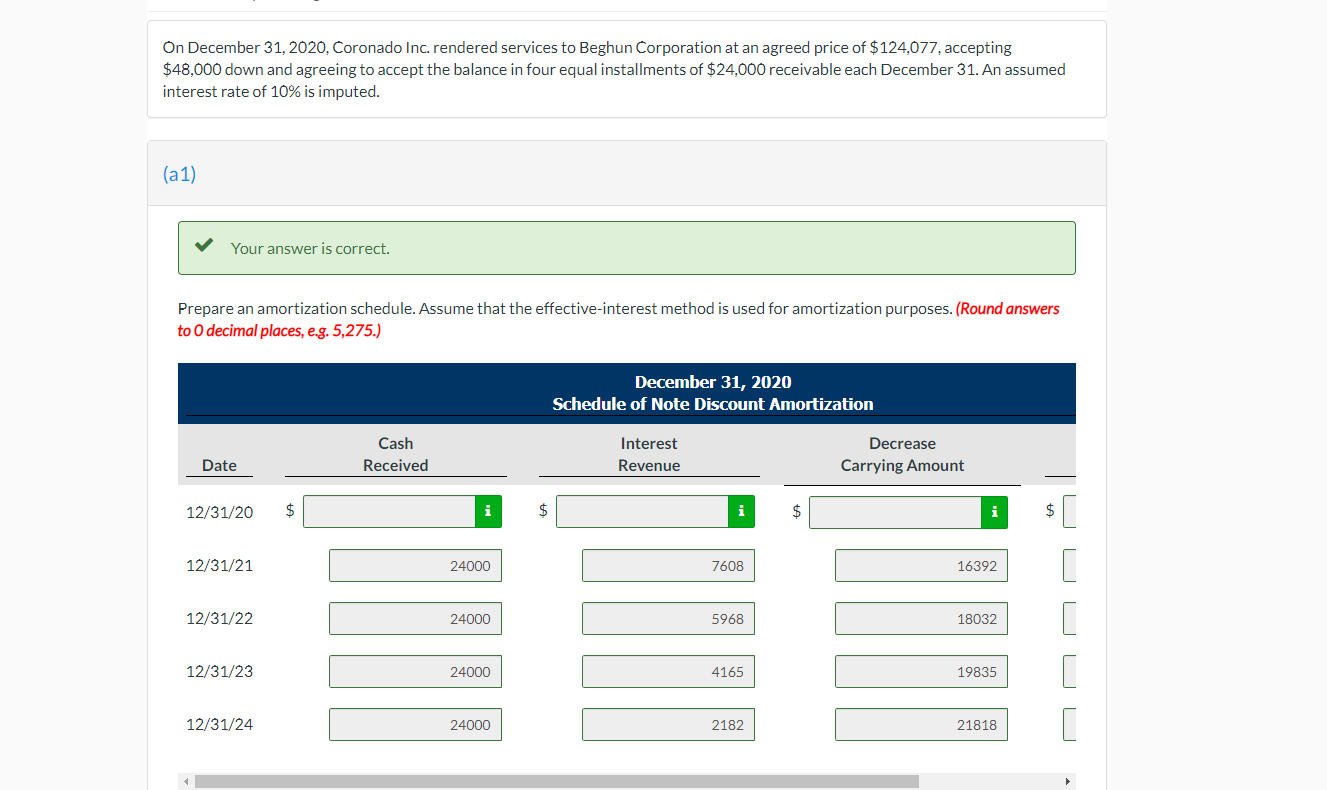Click the info icon beside the blank Cash Received field
Viewport: 1327px width, 790px height.
pos(487,511)
